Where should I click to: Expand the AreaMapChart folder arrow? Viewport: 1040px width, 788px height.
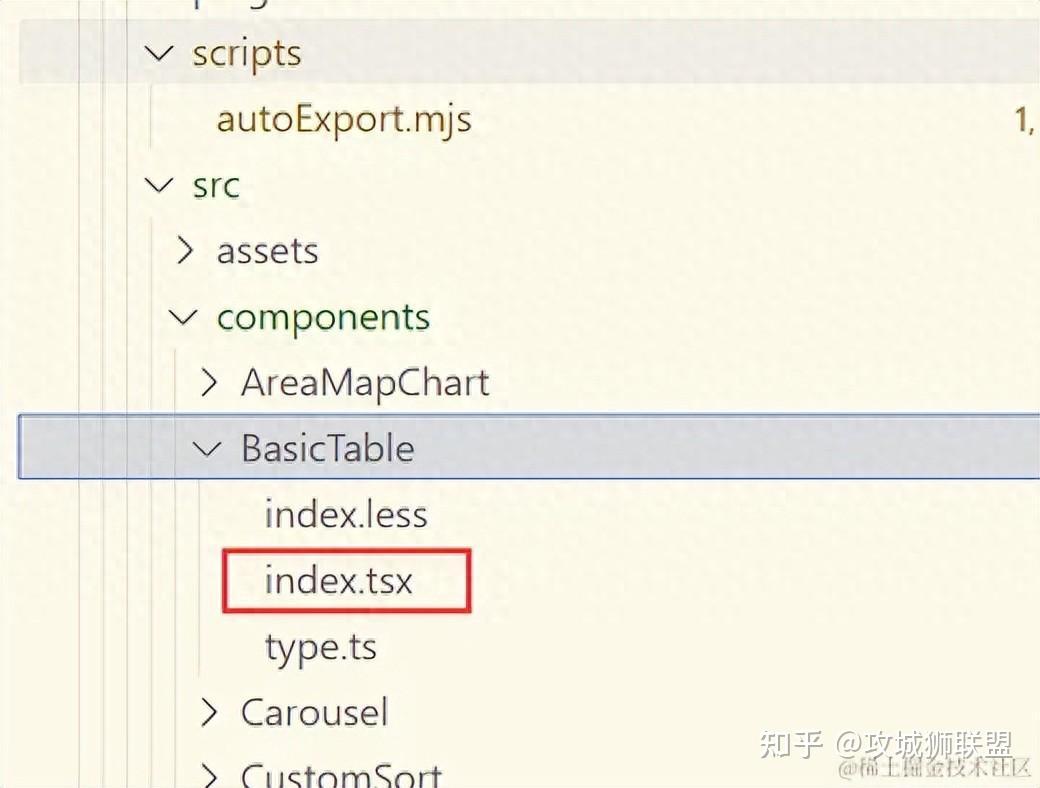tap(208, 383)
